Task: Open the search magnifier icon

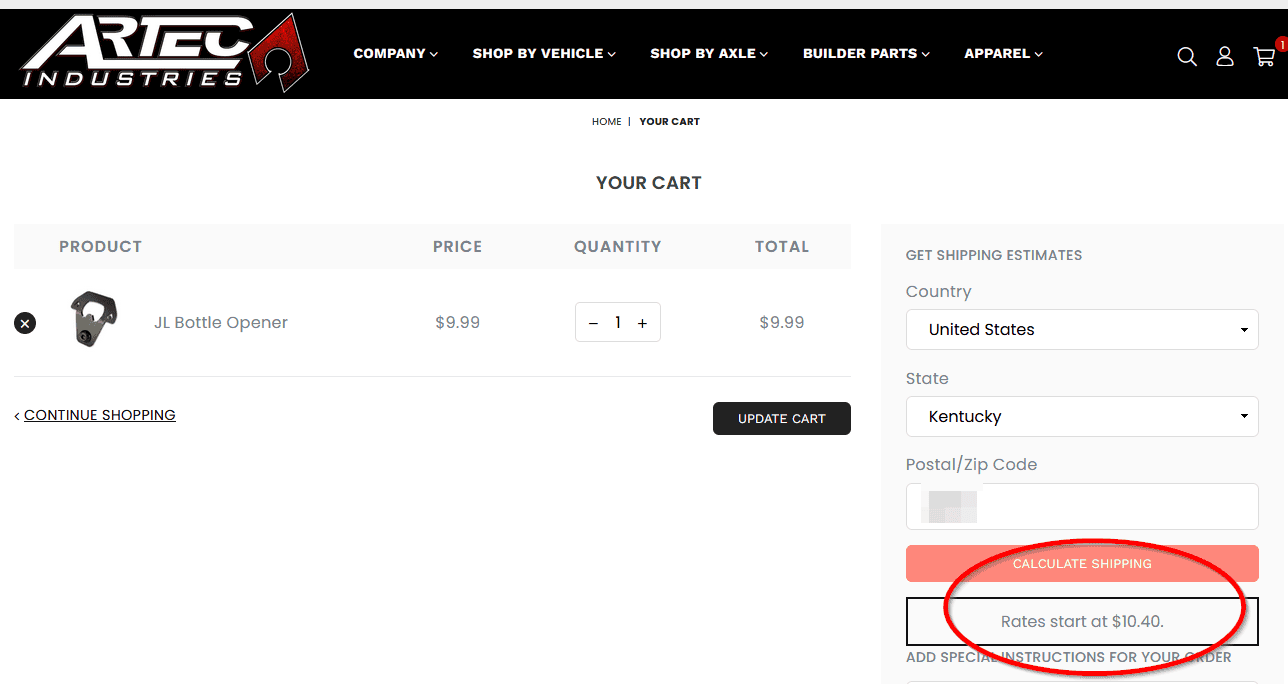Action: pos(1187,57)
